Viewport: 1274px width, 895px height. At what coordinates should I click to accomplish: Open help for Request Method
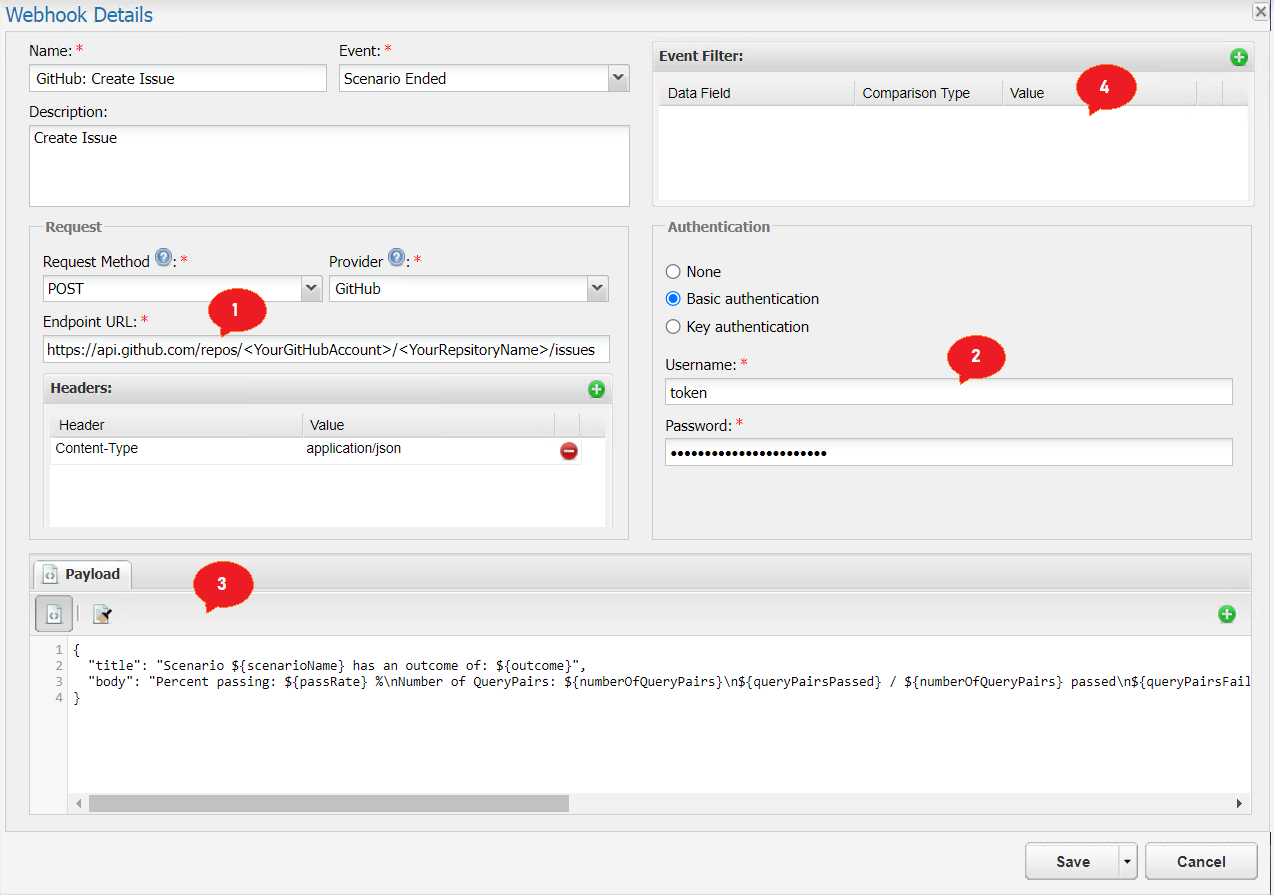tap(164, 260)
